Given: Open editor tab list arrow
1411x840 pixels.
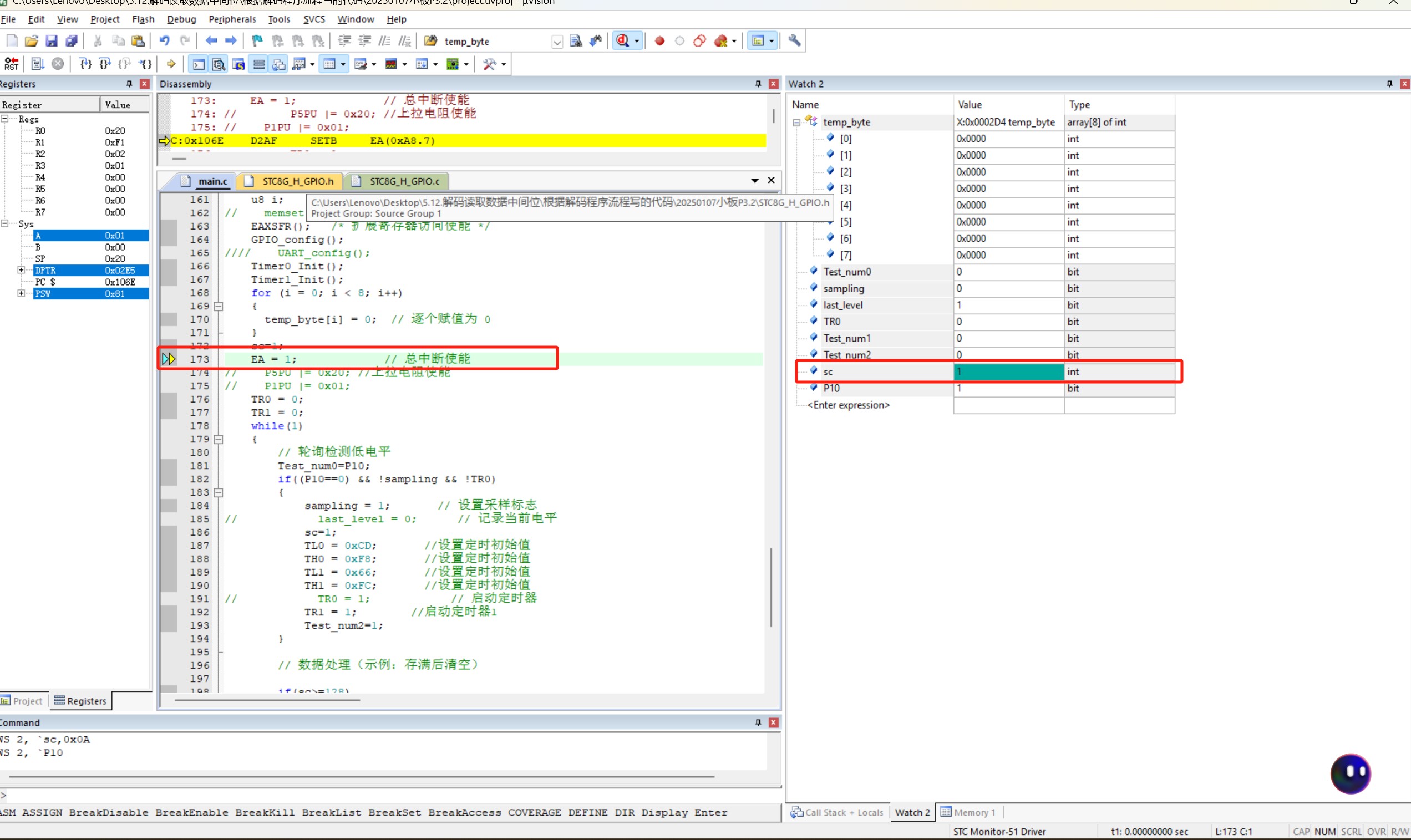Looking at the screenshot, I should coord(755,181).
